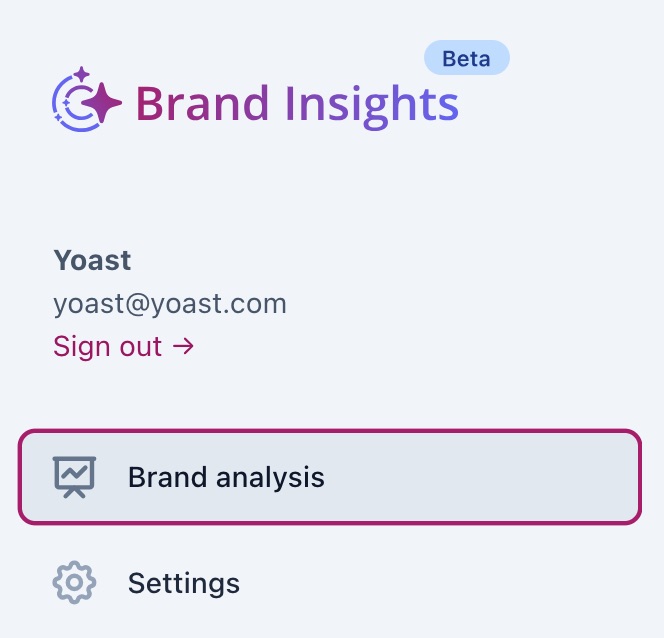Screen dimensions: 664x638
Task: Click the word "analysis" in the highlighted item
Action: (x=270, y=478)
